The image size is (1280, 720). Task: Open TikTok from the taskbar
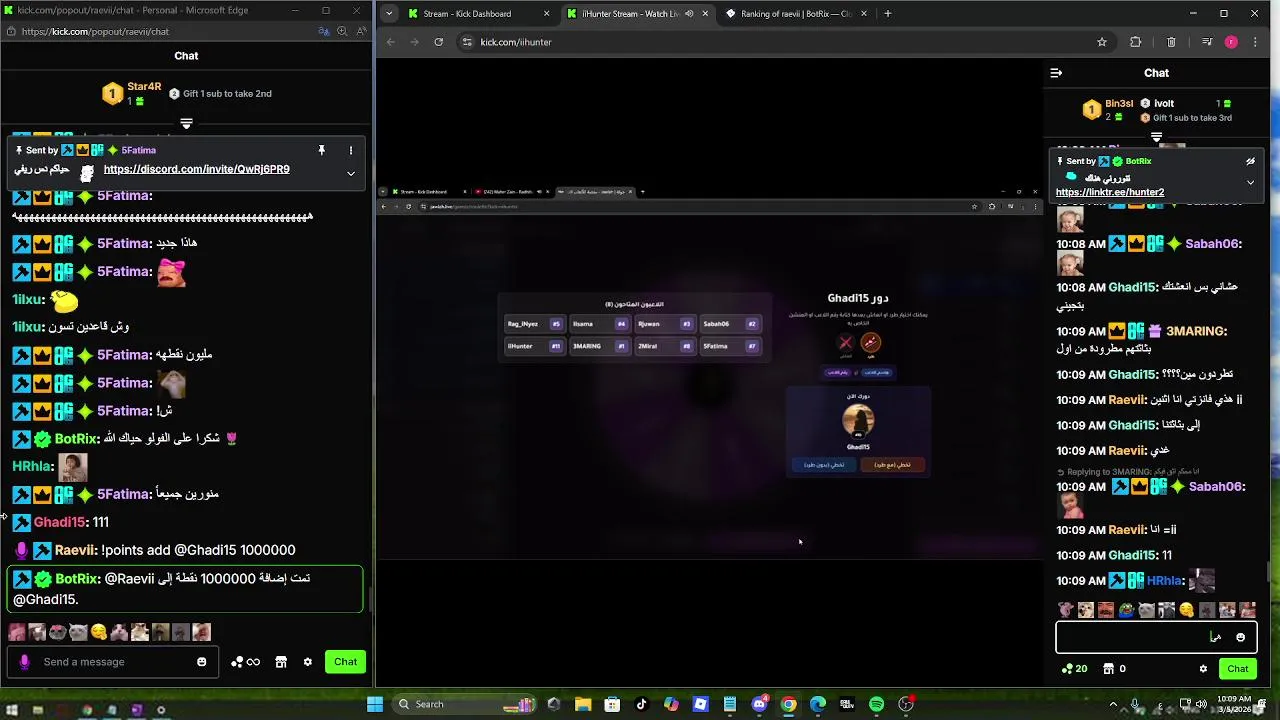pyautogui.click(x=642, y=705)
